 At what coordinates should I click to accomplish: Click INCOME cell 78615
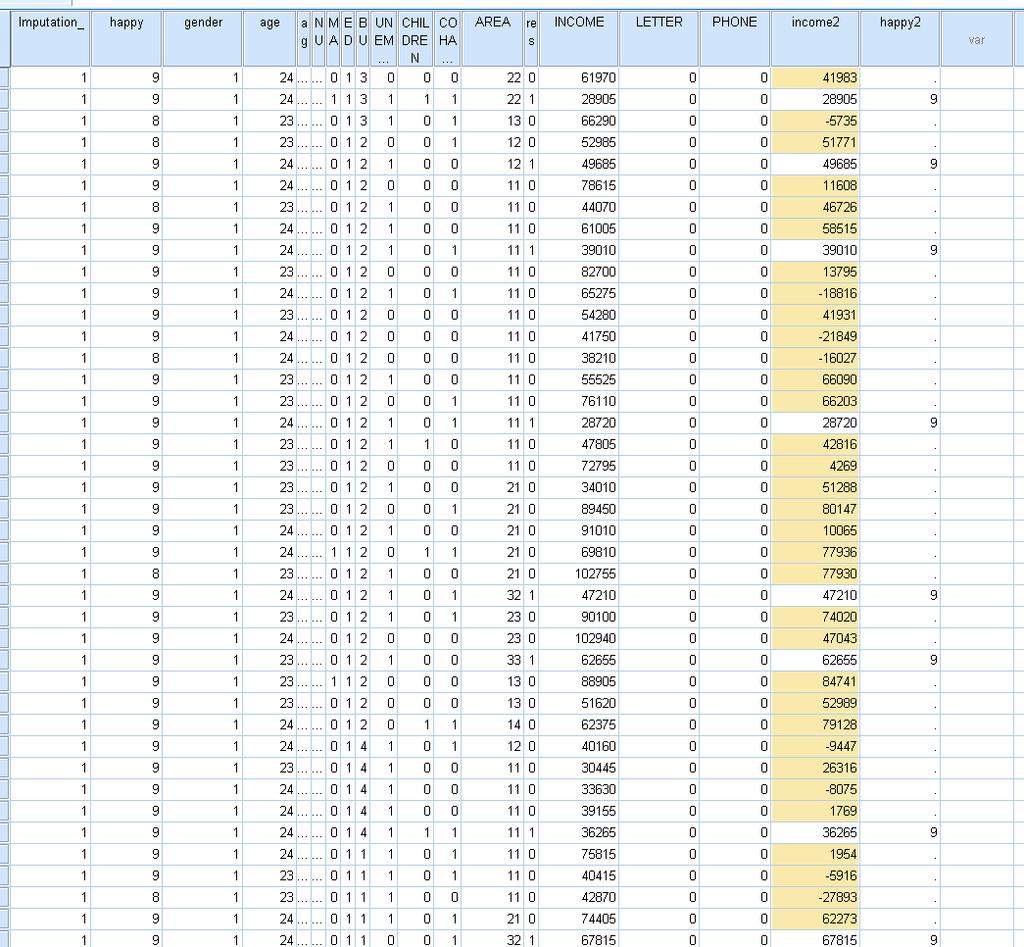[579, 185]
